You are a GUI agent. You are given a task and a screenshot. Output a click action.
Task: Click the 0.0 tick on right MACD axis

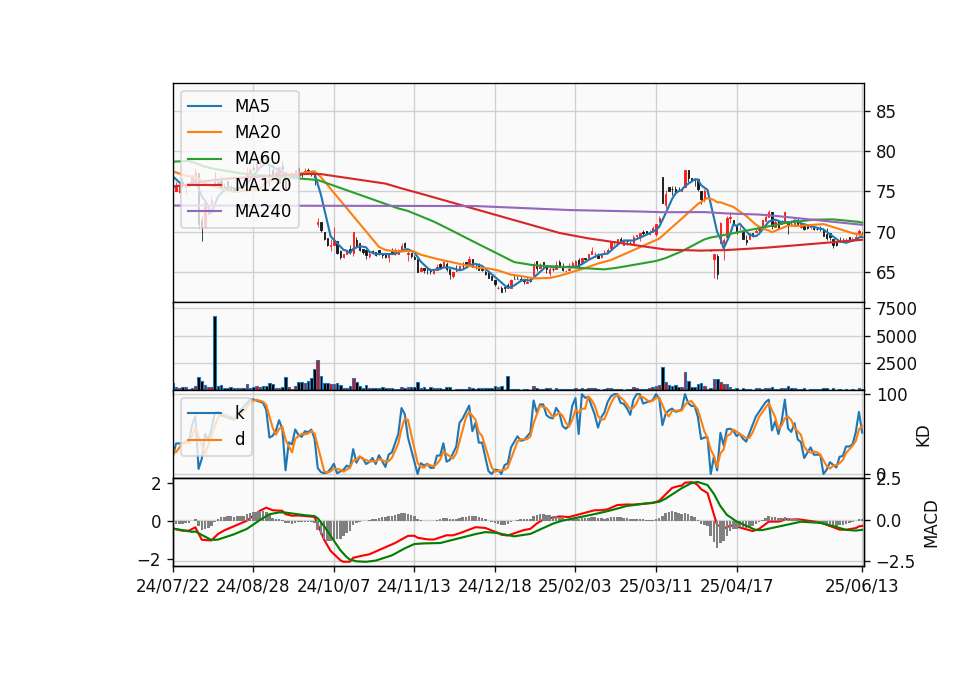click(x=888, y=521)
